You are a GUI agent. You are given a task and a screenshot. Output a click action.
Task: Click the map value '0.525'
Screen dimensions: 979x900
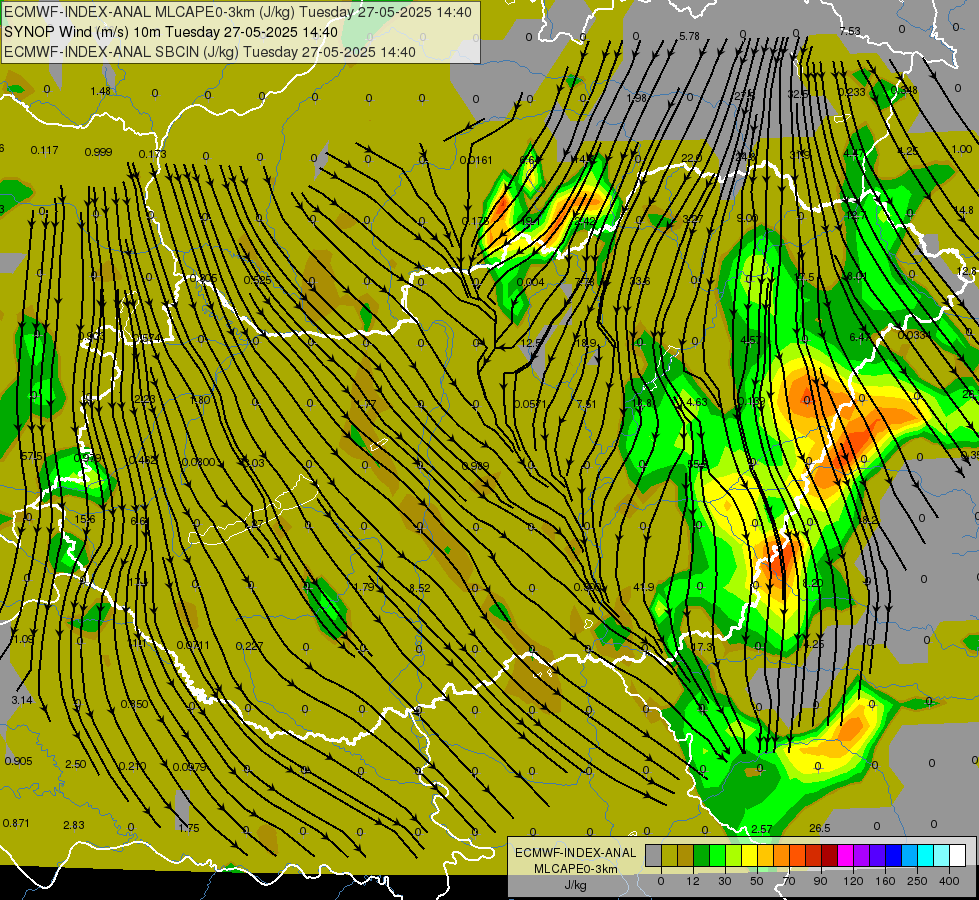(257, 280)
